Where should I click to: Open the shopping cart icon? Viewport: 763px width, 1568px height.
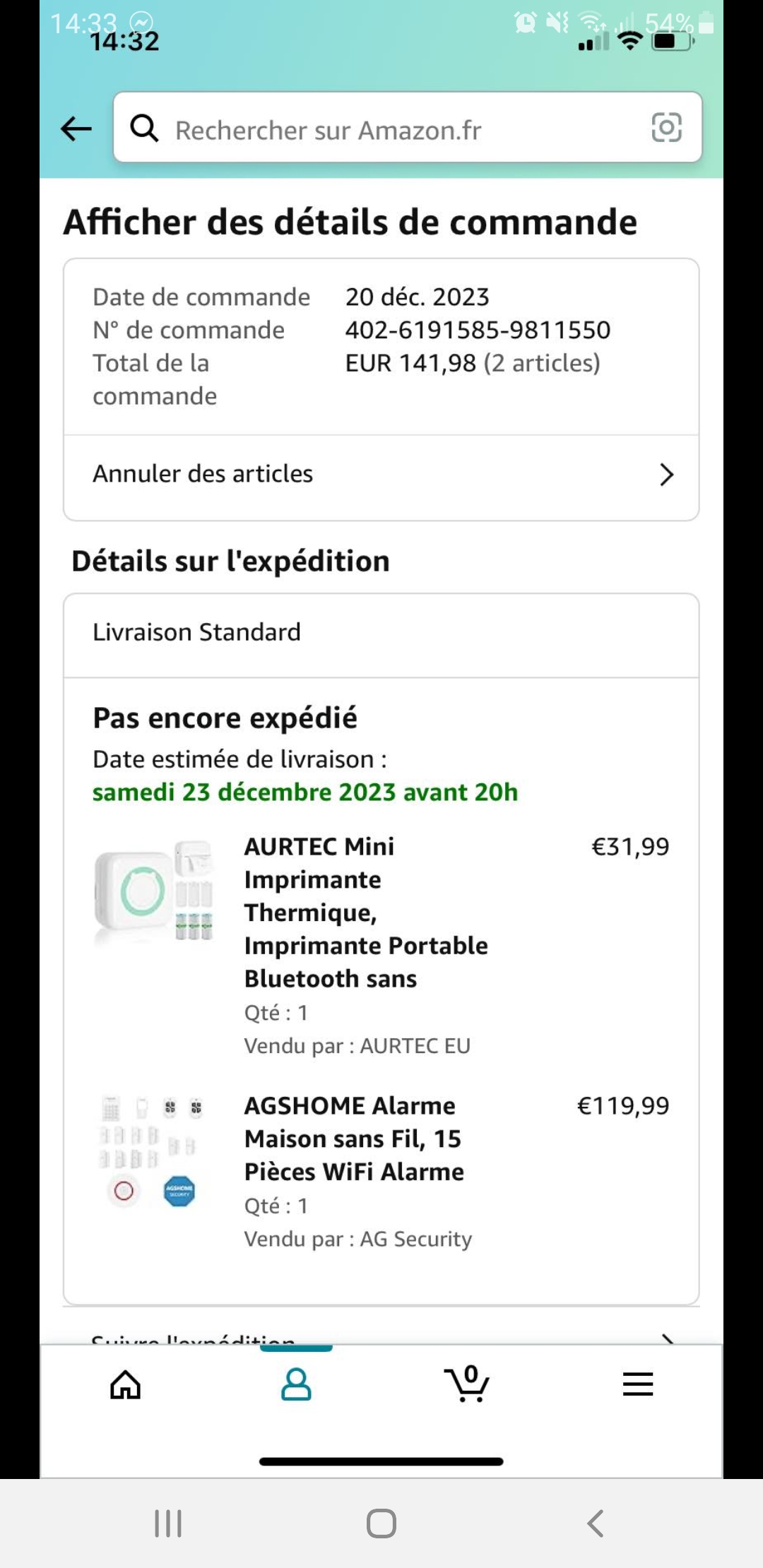click(x=467, y=1384)
